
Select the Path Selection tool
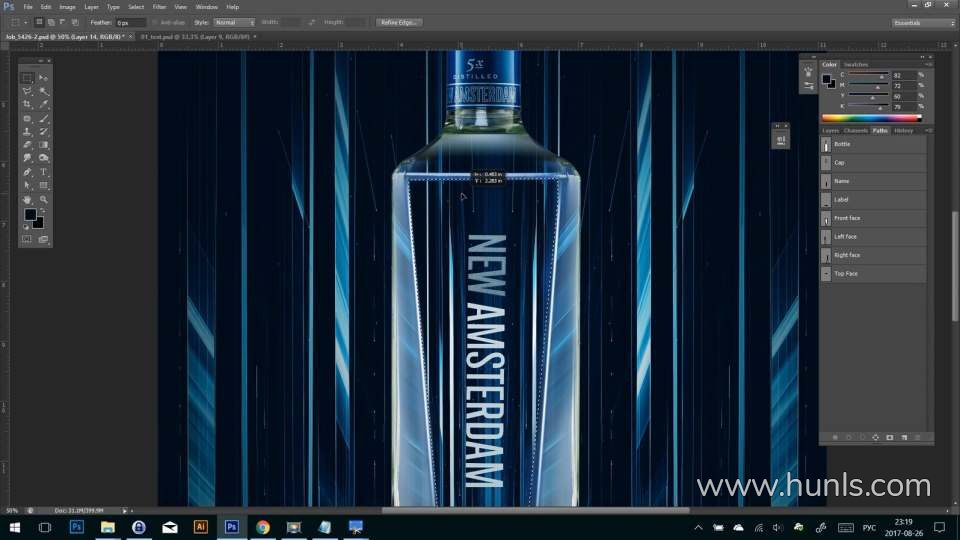pos(27,186)
